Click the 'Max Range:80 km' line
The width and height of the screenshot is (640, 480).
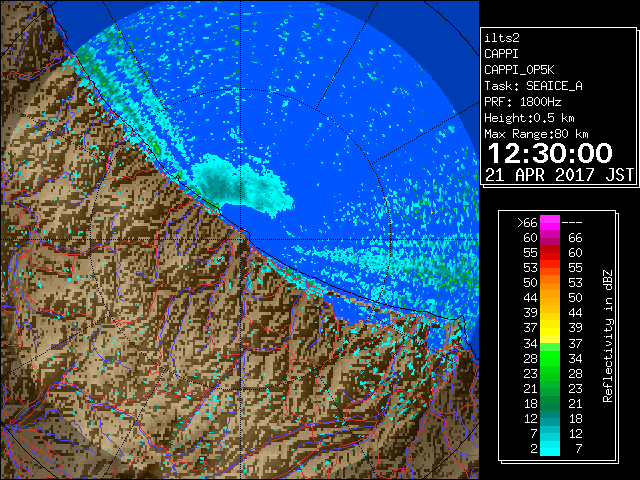click(x=536, y=134)
